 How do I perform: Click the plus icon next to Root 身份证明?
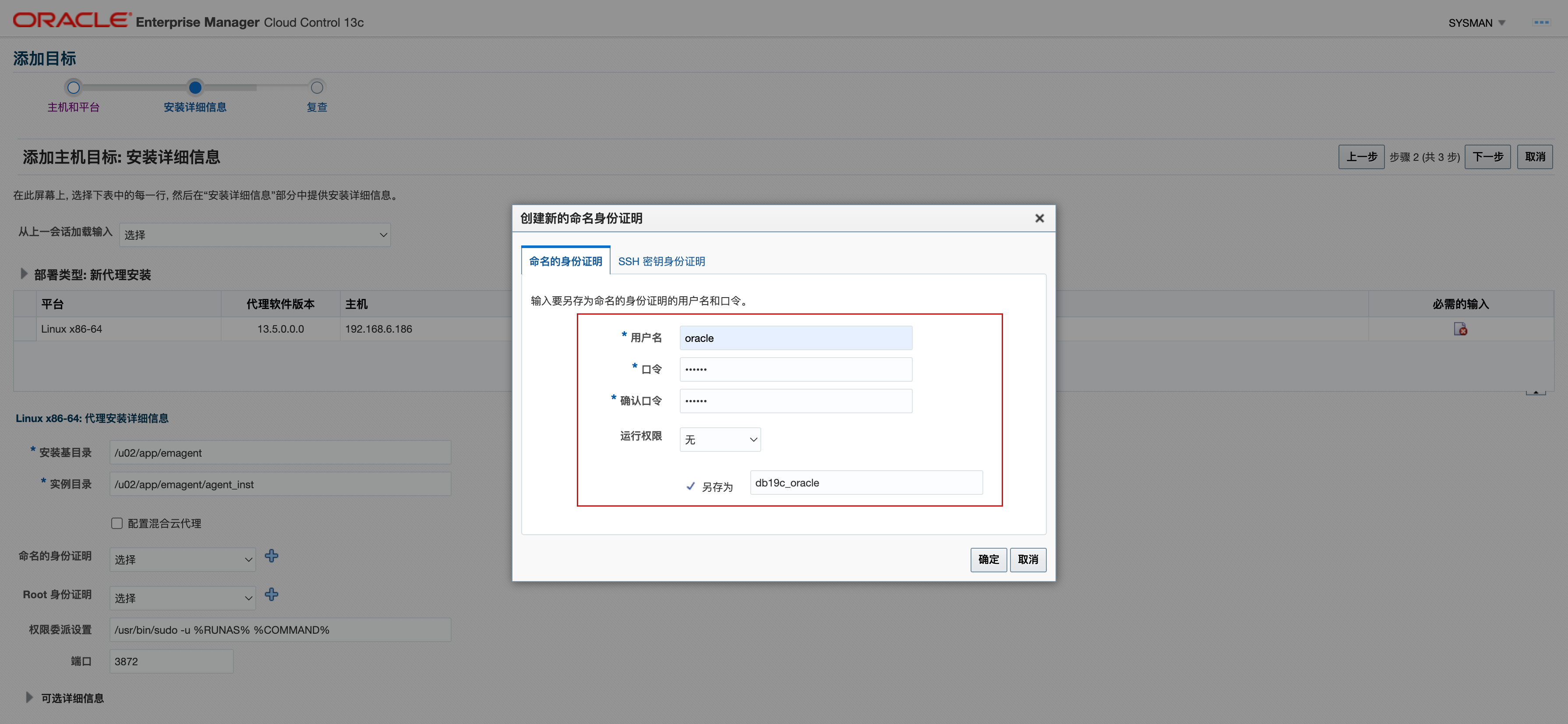(272, 594)
